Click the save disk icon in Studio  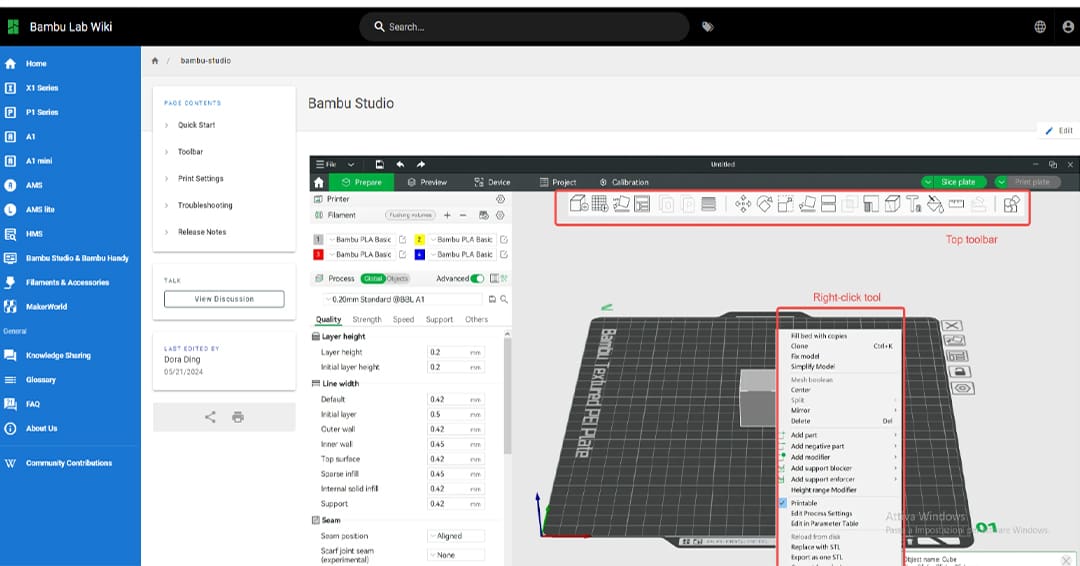[x=380, y=165]
